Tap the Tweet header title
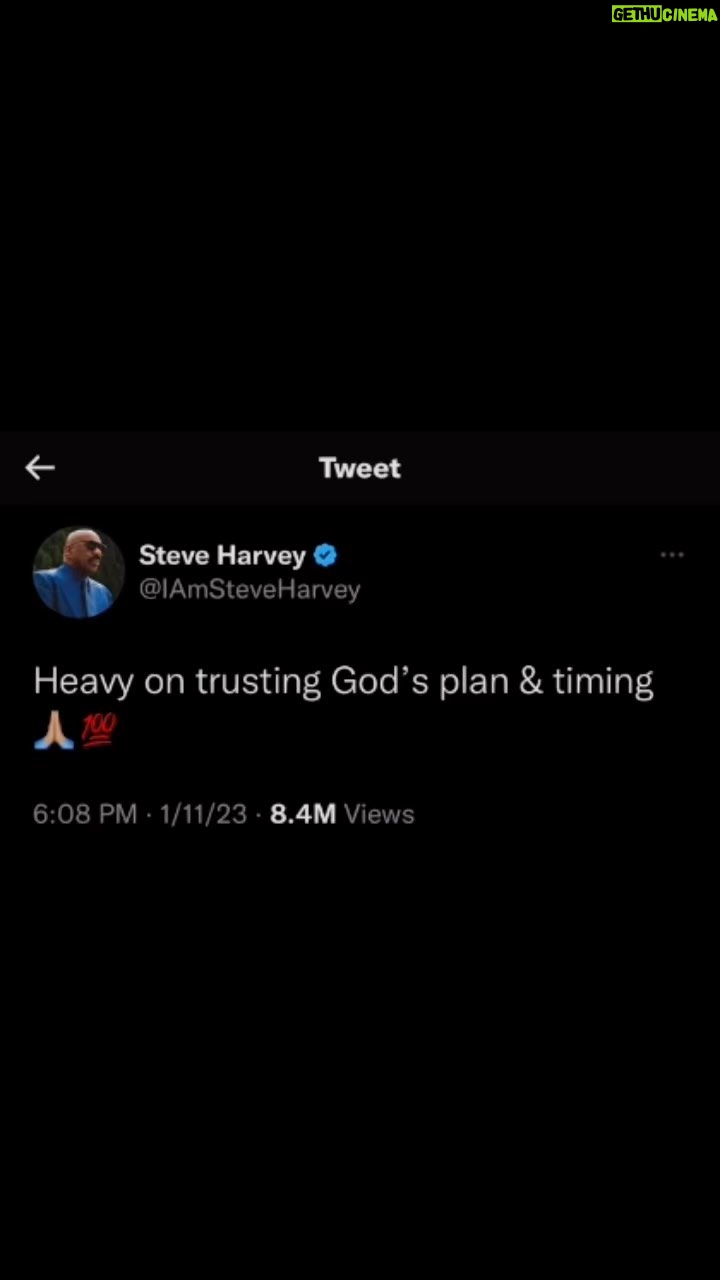Image resolution: width=720 pixels, height=1280 pixels. pos(360,468)
